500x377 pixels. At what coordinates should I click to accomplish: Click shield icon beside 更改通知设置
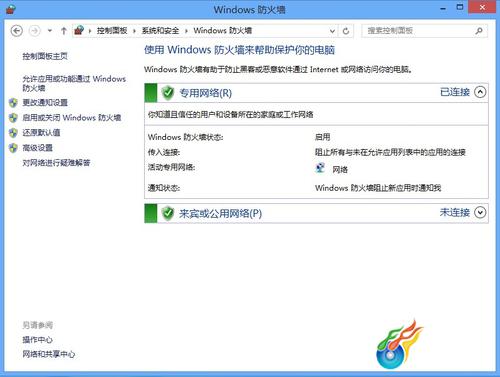pyautogui.click(x=13, y=102)
